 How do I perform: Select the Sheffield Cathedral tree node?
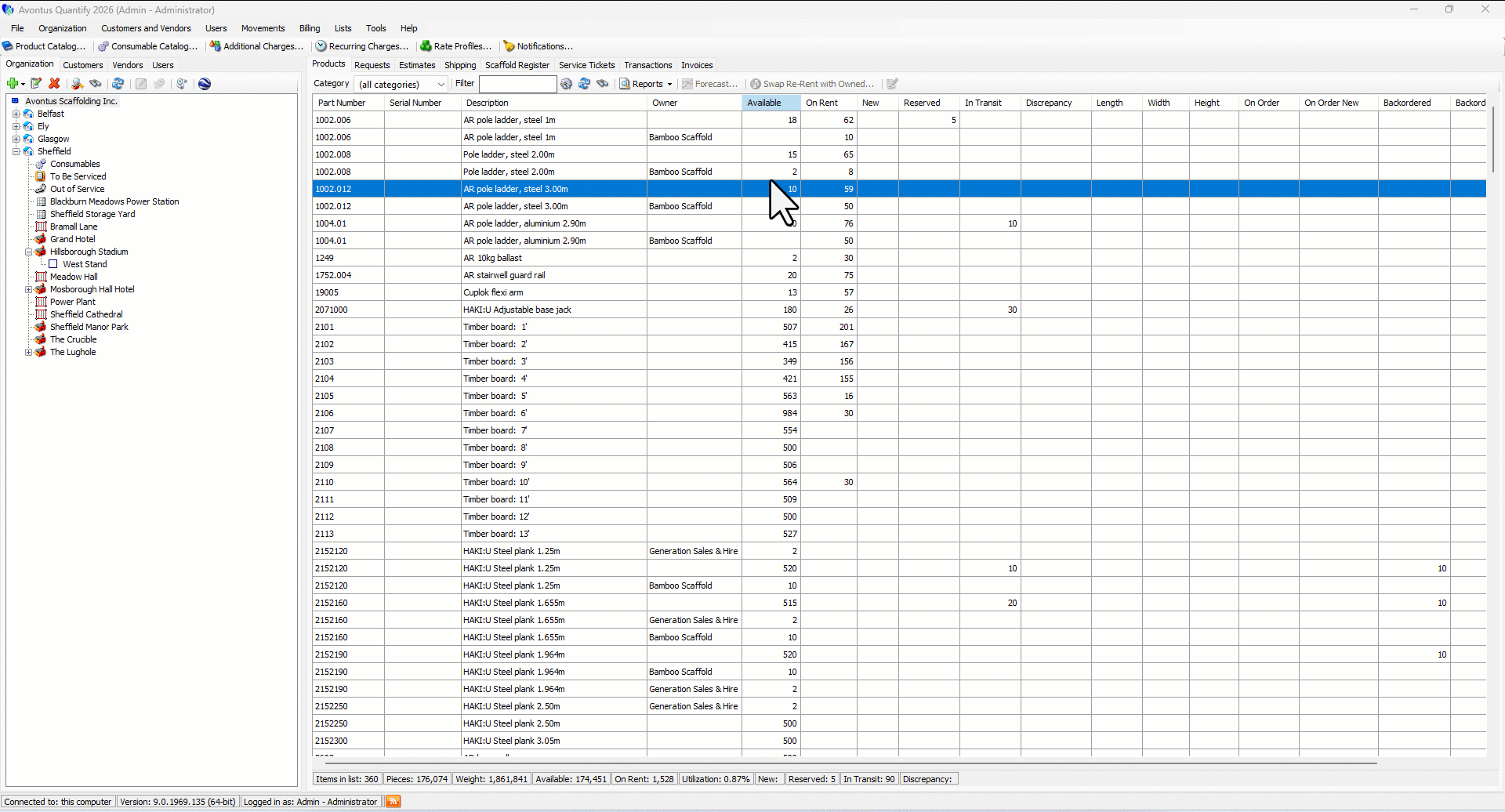(x=86, y=314)
